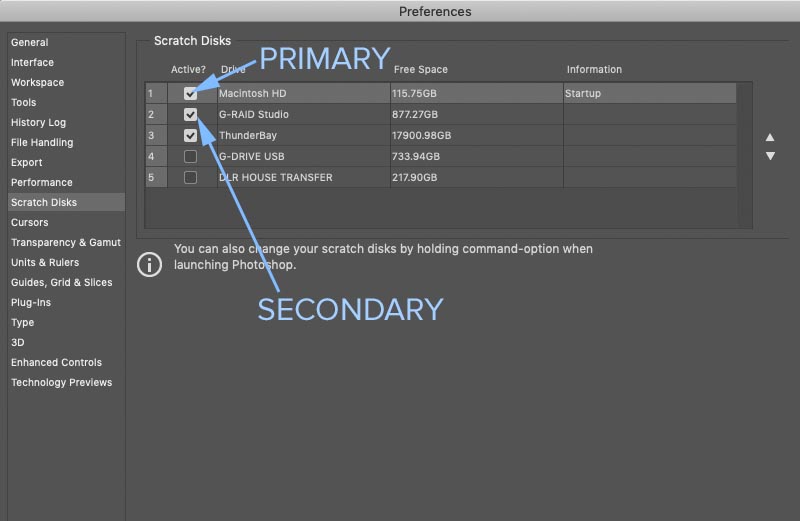Click the Startup information cell
This screenshot has height=521, width=800.
(x=650, y=93)
